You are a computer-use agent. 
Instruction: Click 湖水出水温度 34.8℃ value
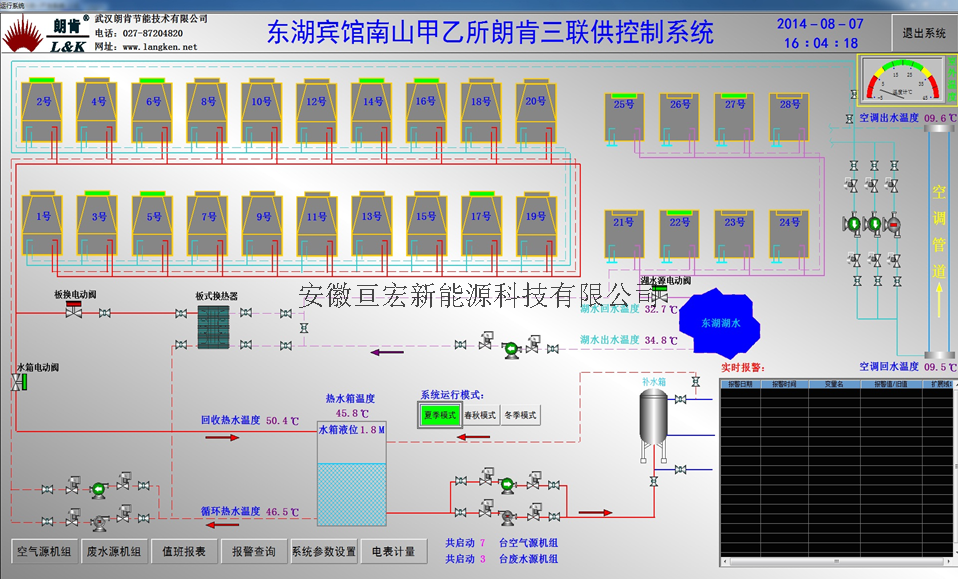click(x=661, y=340)
